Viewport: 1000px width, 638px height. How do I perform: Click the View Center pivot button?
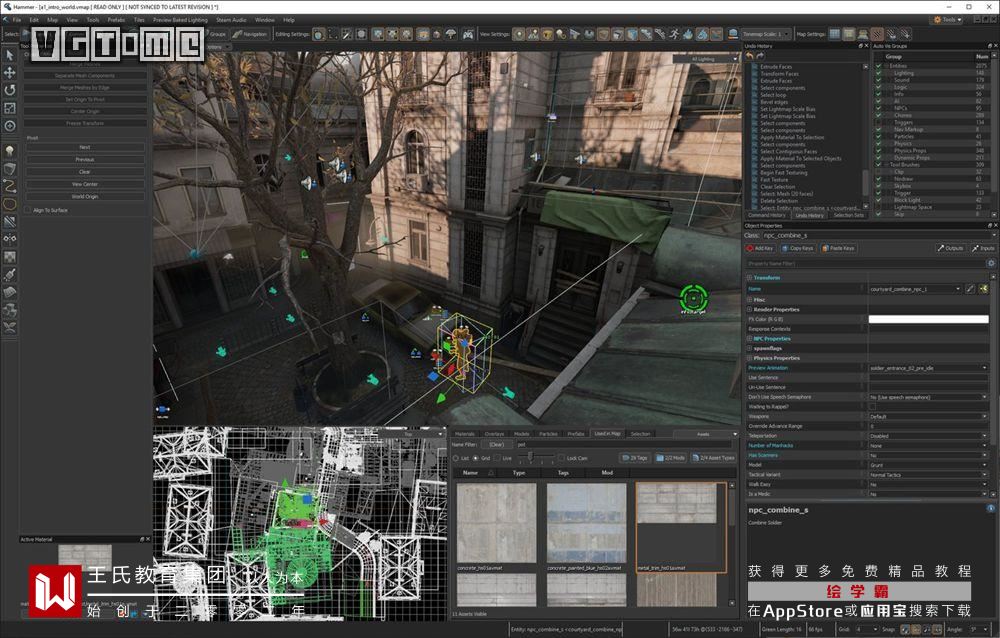(85, 184)
